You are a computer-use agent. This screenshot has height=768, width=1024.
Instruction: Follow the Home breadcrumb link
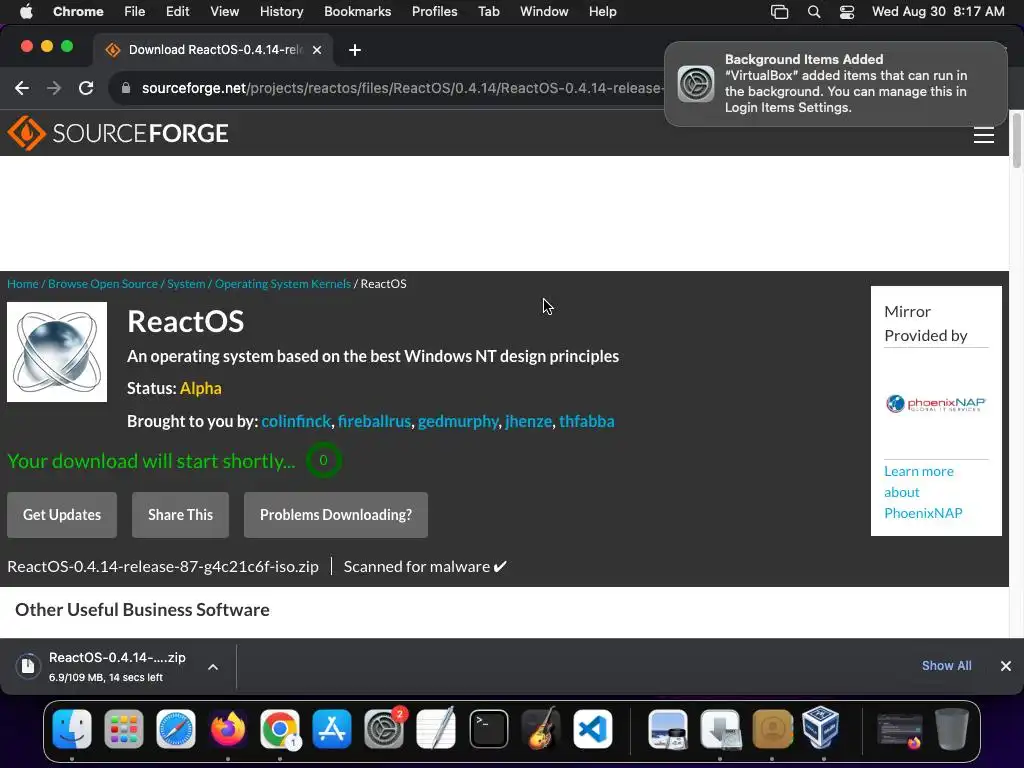pos(23,283)
